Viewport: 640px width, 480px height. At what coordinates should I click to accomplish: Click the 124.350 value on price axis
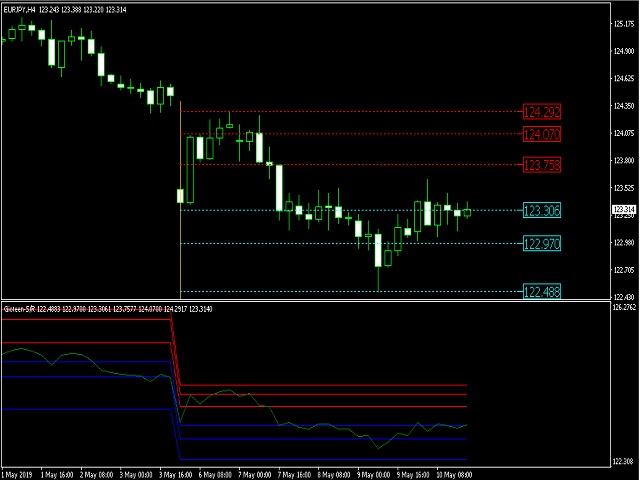pos(624,106)
